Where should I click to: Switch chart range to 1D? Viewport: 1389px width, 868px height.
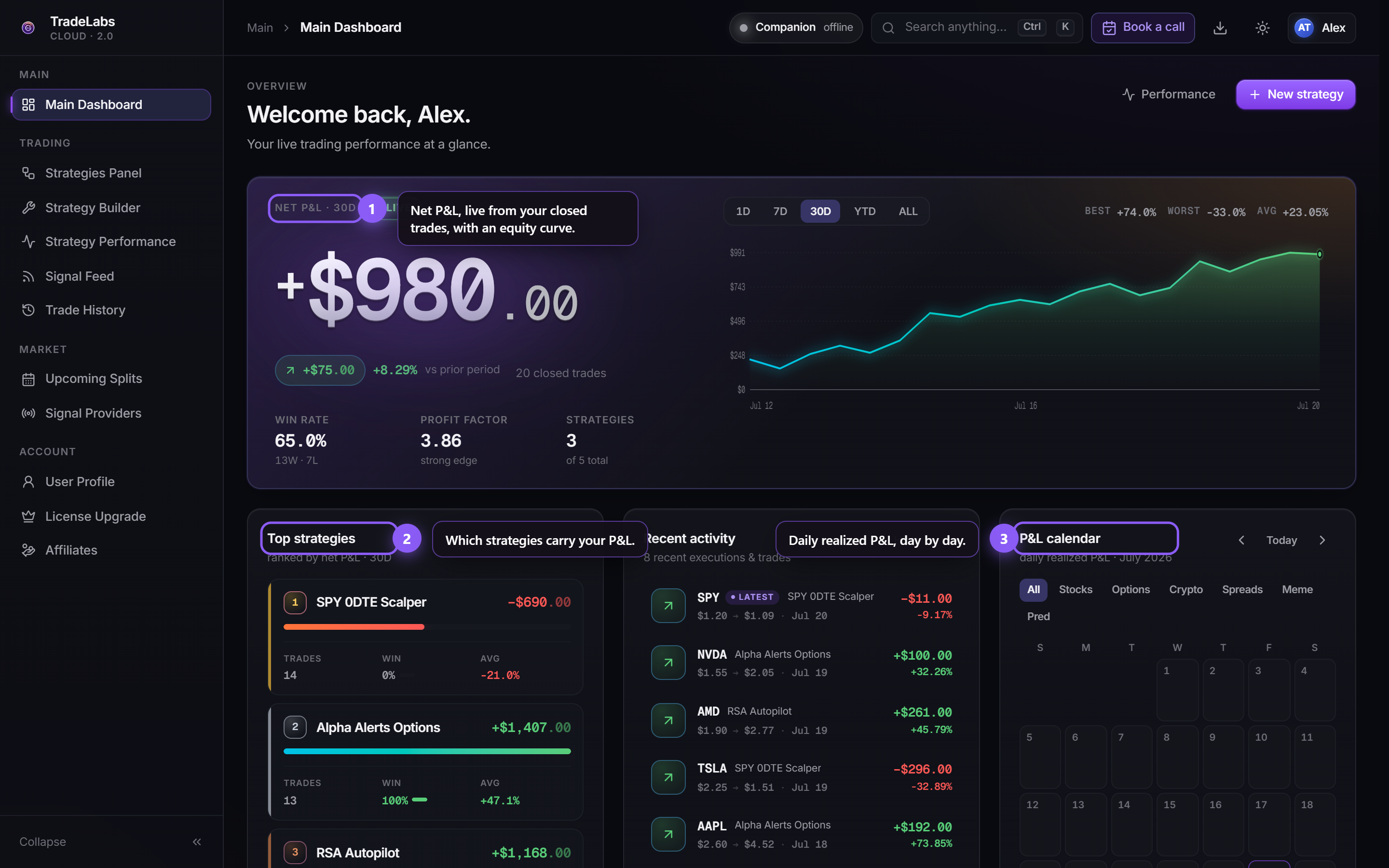tap(743, 211)
